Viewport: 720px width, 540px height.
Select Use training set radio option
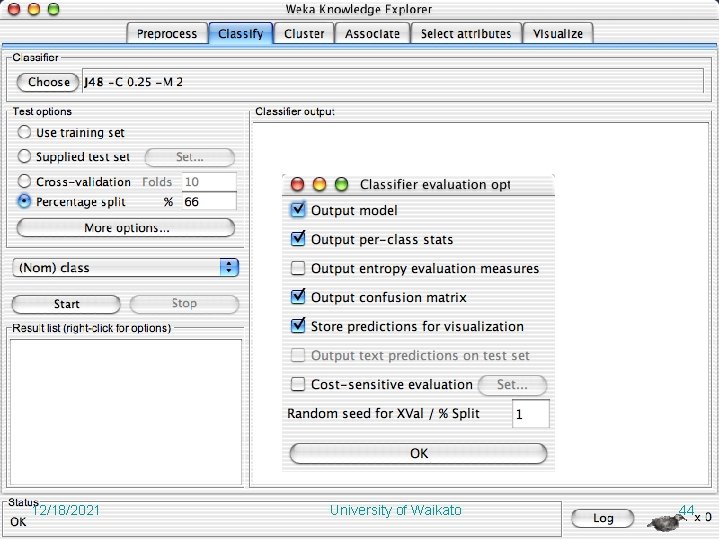[24, 132]
